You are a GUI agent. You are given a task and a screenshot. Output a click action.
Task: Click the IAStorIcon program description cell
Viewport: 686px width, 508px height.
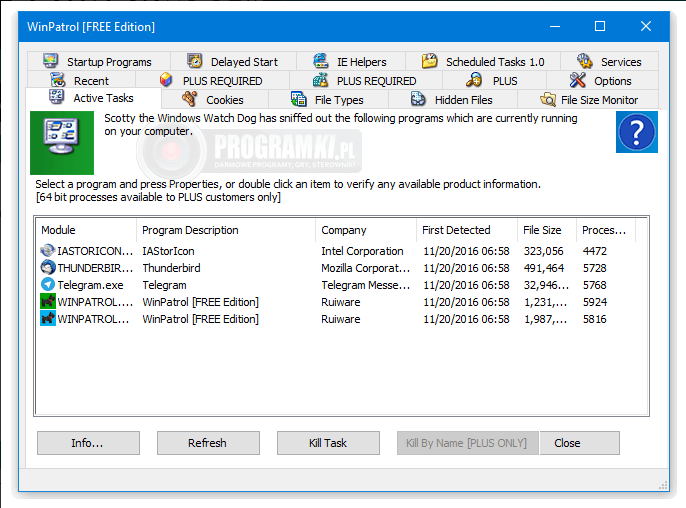pos(168,251)
